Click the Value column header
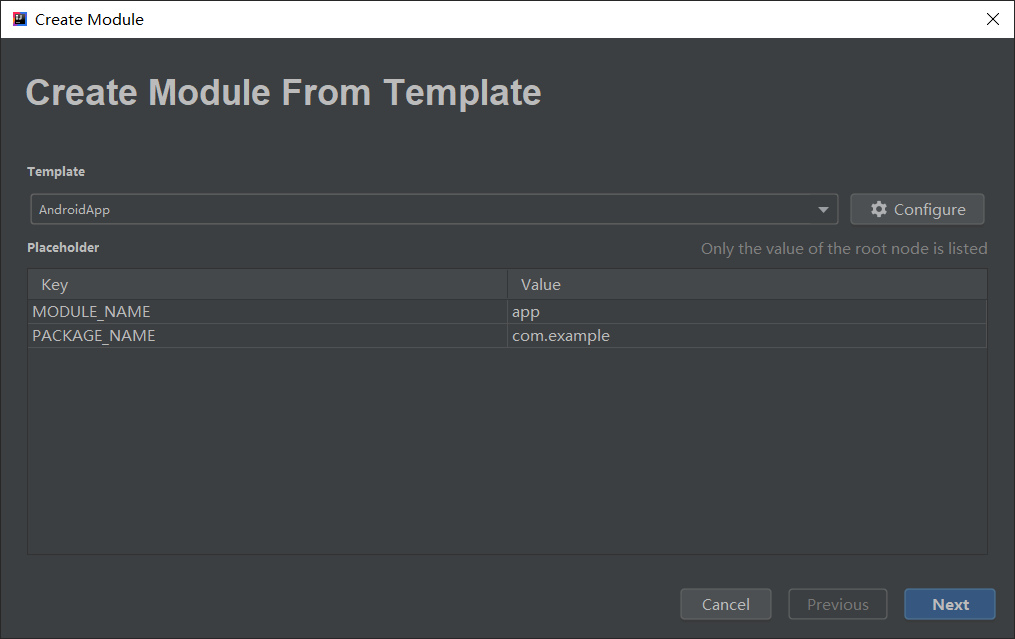This screenshot has width=1015, height=639. [x=541, y=285]
